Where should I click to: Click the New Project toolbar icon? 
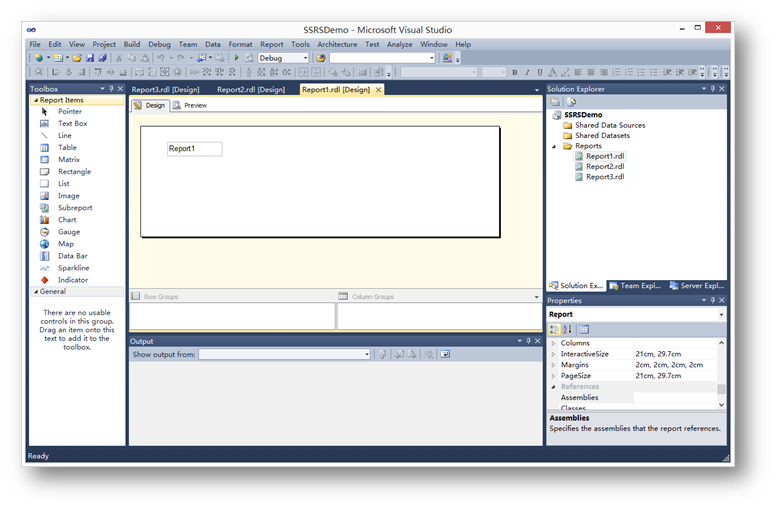(39, 58)
